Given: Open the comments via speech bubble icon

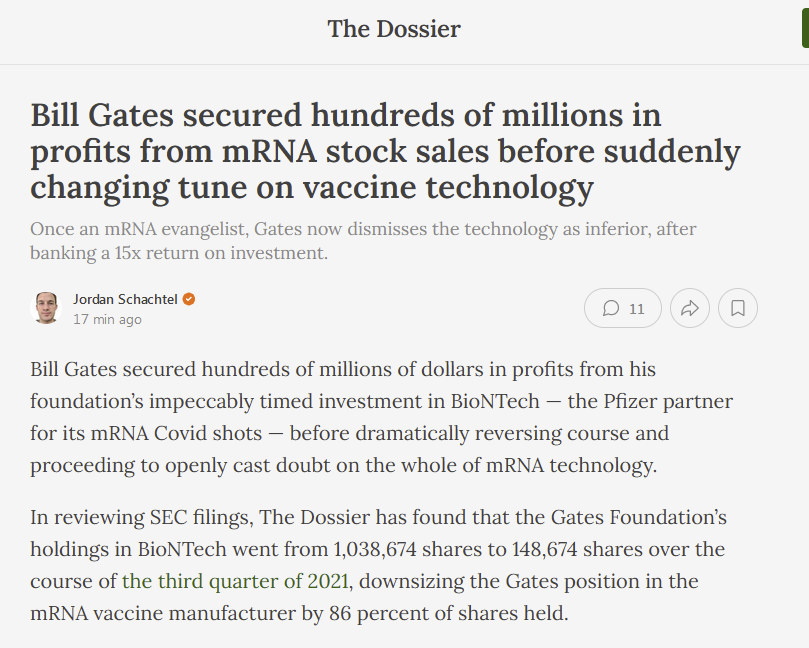Looking at the screenshot, I should (611, 308).
